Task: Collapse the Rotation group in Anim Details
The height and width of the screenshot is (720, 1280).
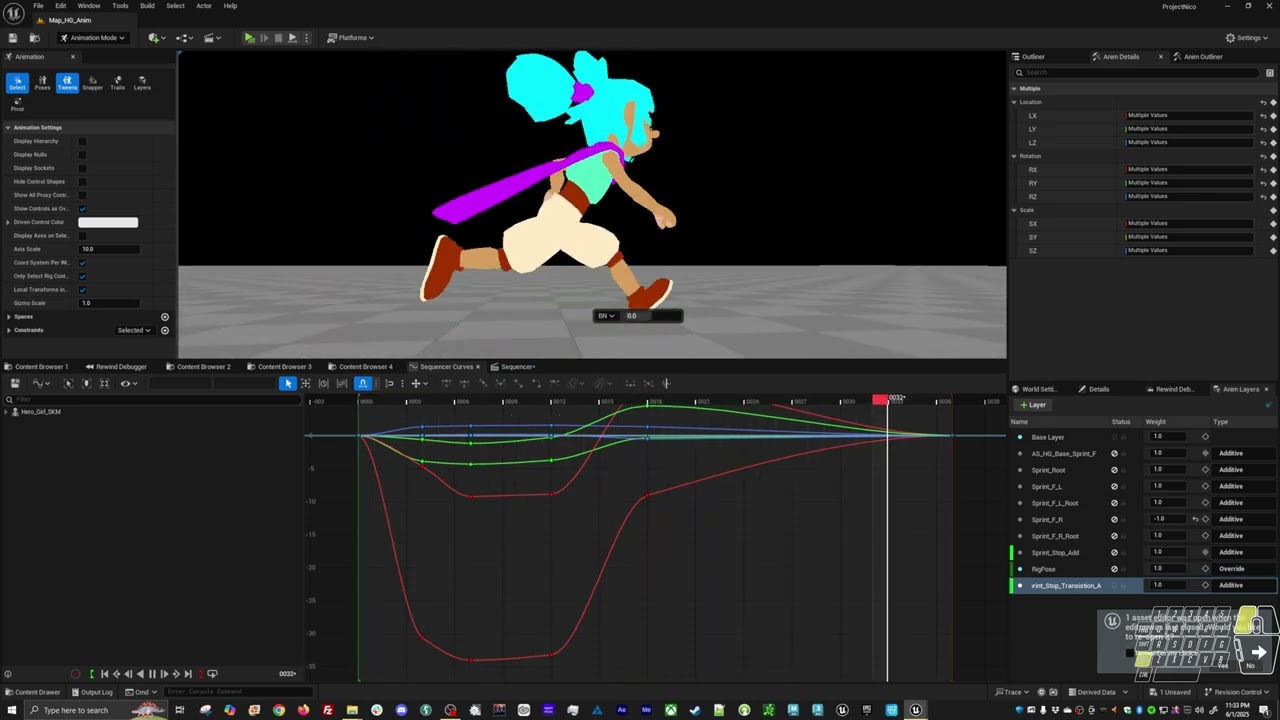Action: [x=1014, y=156]
